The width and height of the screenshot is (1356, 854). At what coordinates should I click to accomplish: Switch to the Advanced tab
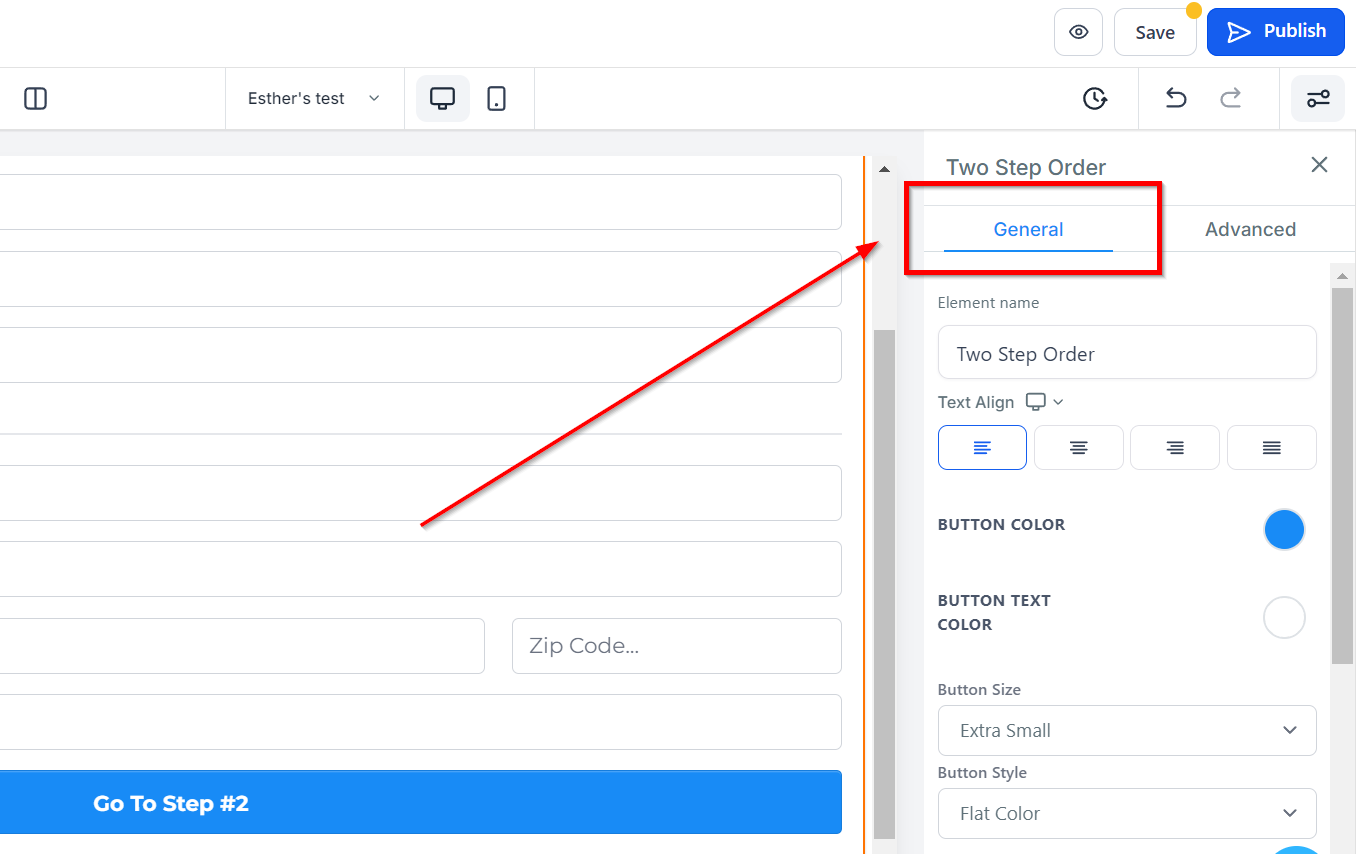click(x=1250, y=229)
